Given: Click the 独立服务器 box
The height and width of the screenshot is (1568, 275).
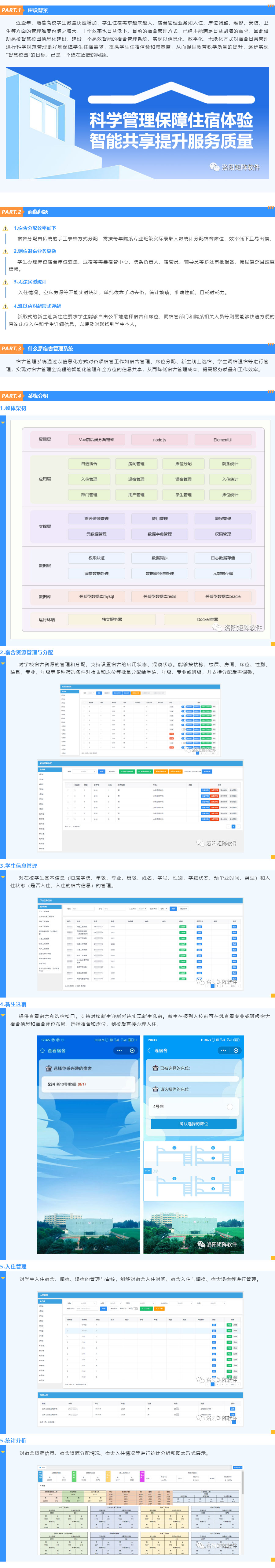Looking at the screenshot, I should coord(112,620).
